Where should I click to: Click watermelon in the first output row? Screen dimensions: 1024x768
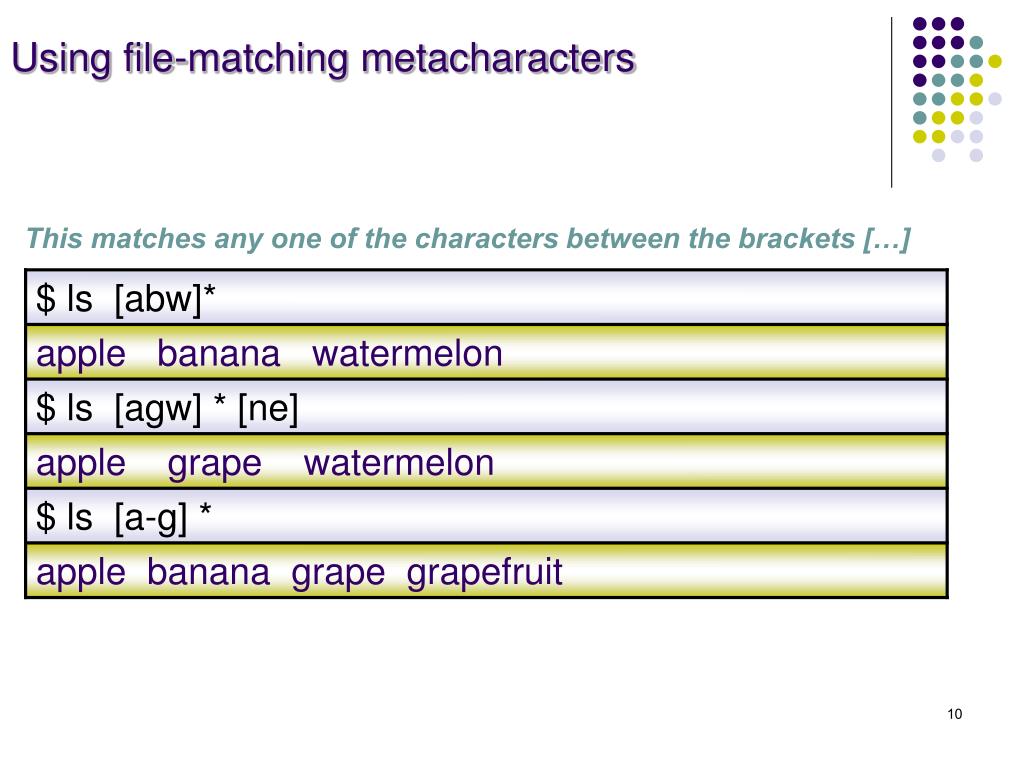point(408,353)
